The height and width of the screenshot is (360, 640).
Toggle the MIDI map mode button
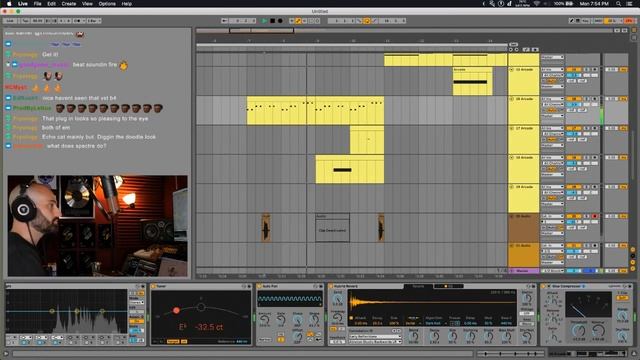pyautogui.click(x=598, y=20)
